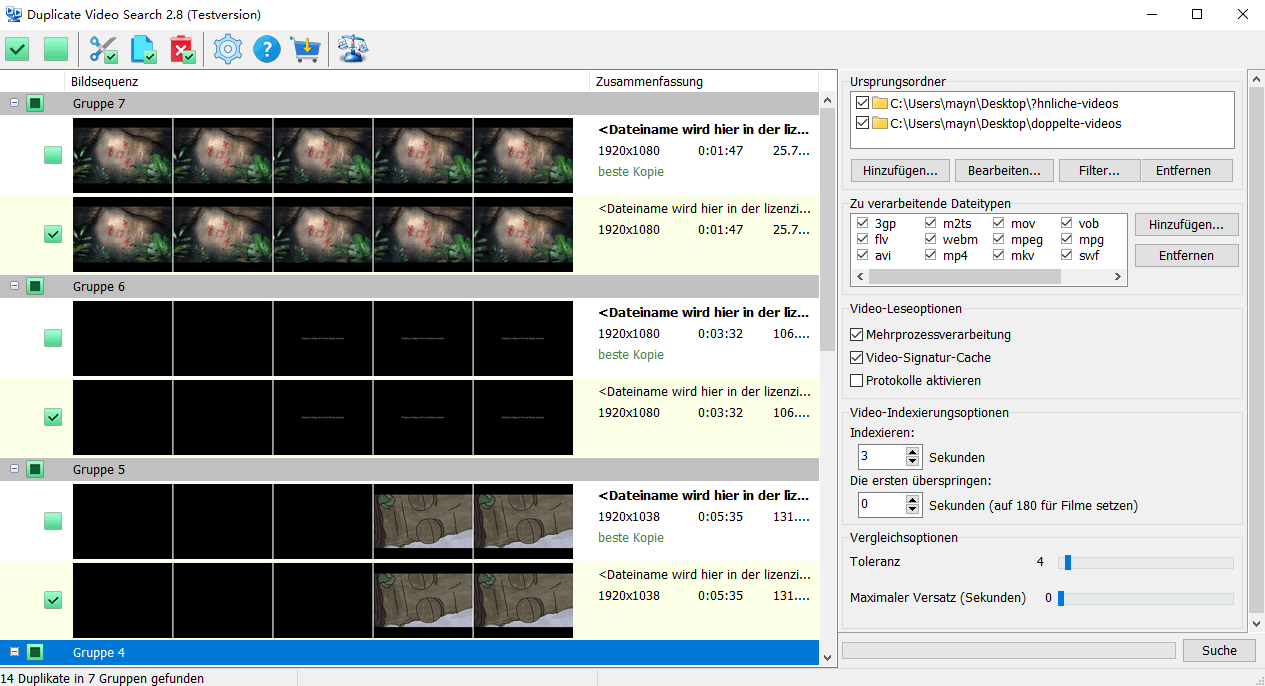The image size is (1265, 686).
Task: Toggle the Gruppe 5 group checkbox
Action: 35,469
